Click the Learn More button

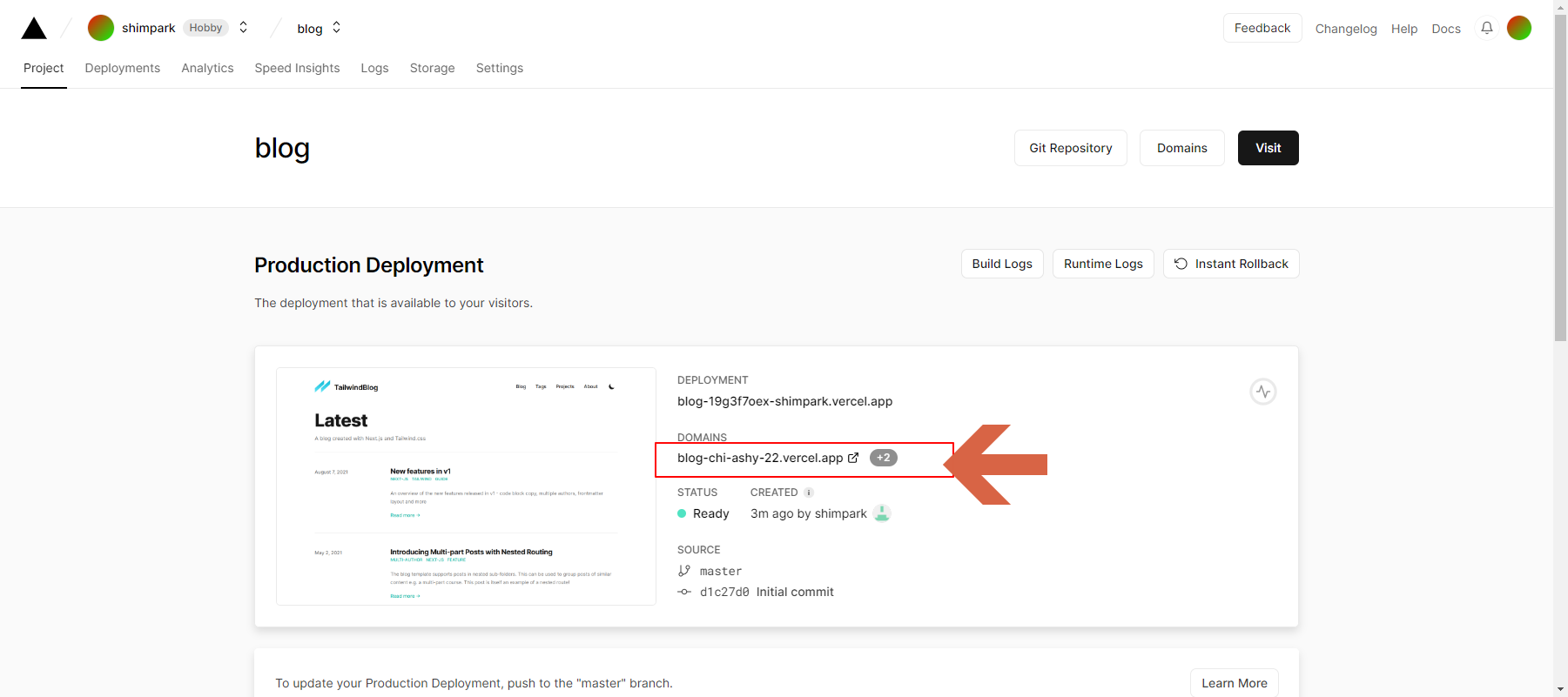point(1235,683)
